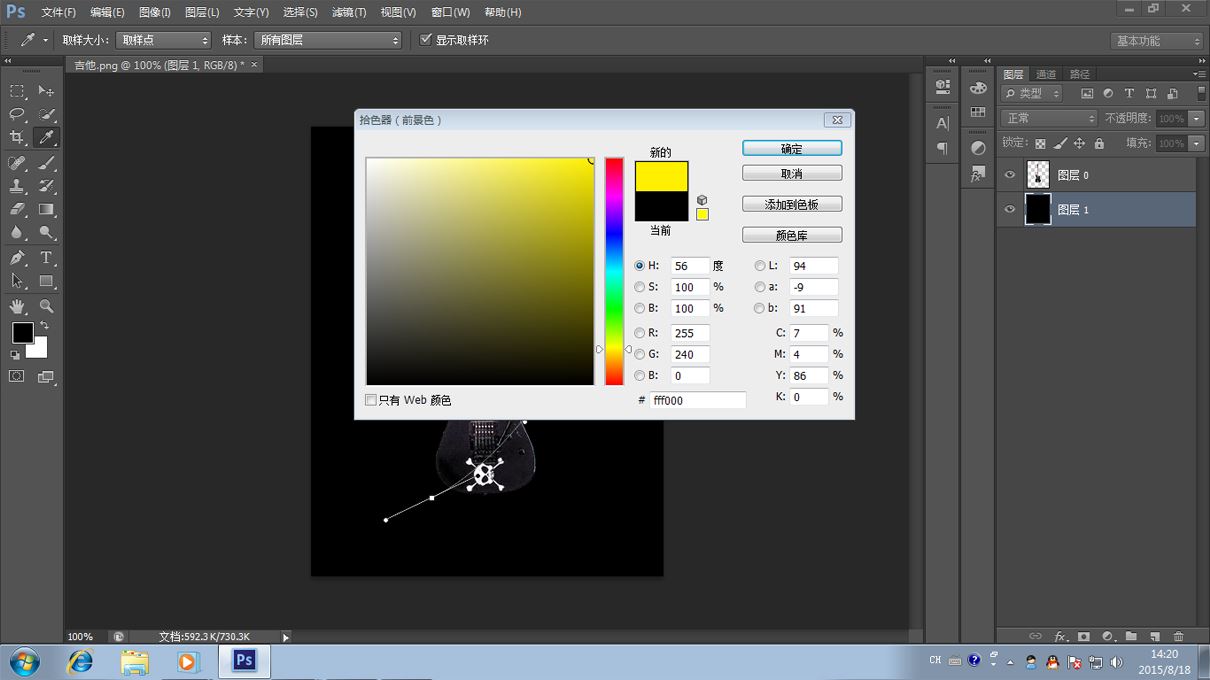This screenshot has width=1210, height=680.
Task: Switch to 路径 tab
Action: [1079, 74]
